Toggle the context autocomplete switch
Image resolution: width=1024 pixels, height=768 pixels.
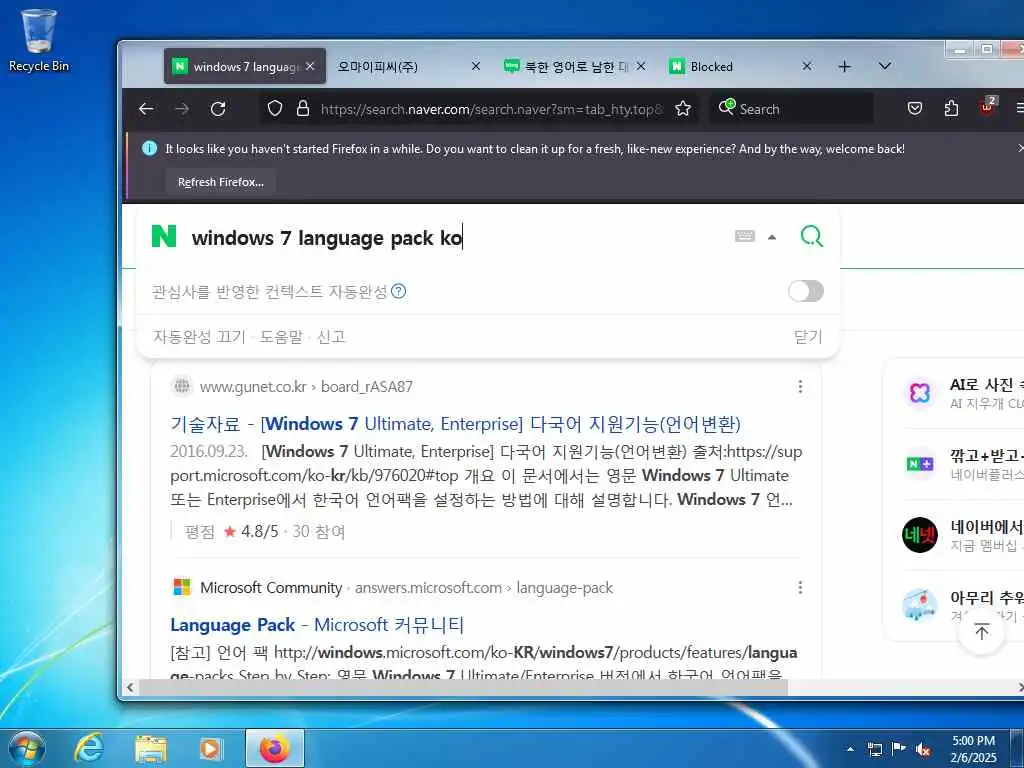point(805,291)
